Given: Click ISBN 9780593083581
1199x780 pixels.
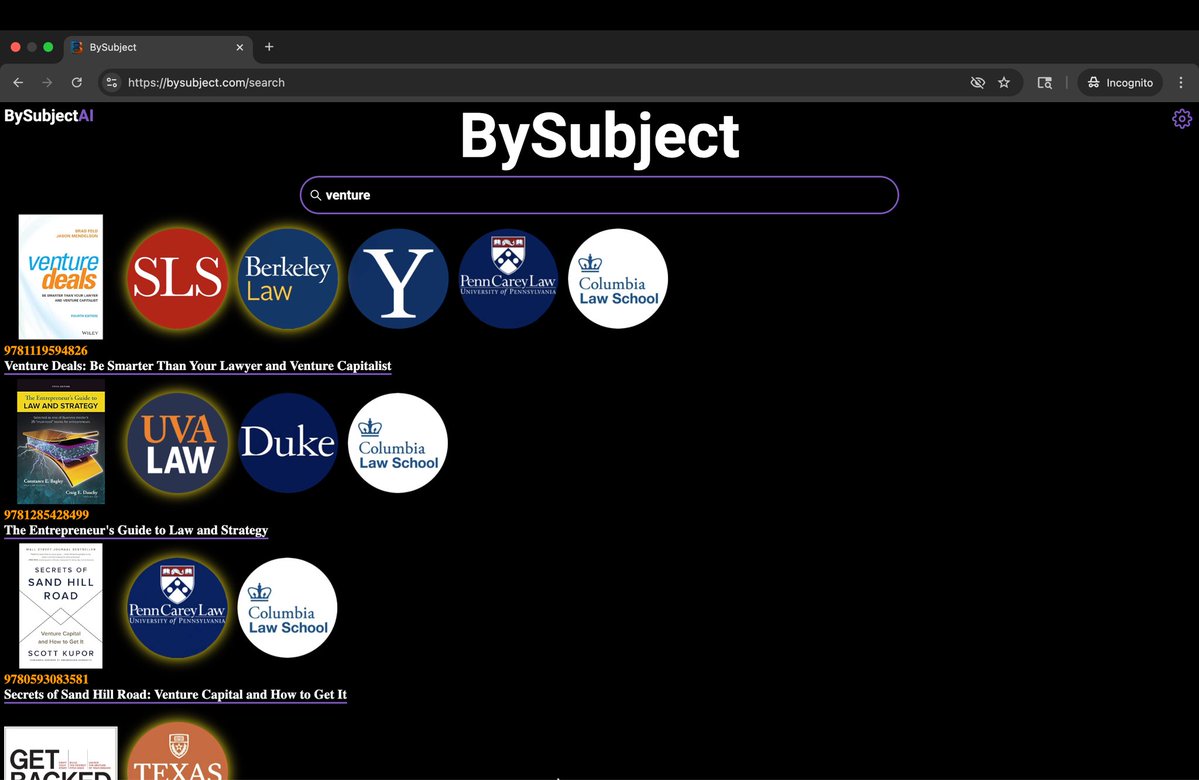Looking at the screenshot, I should (46, 679).
